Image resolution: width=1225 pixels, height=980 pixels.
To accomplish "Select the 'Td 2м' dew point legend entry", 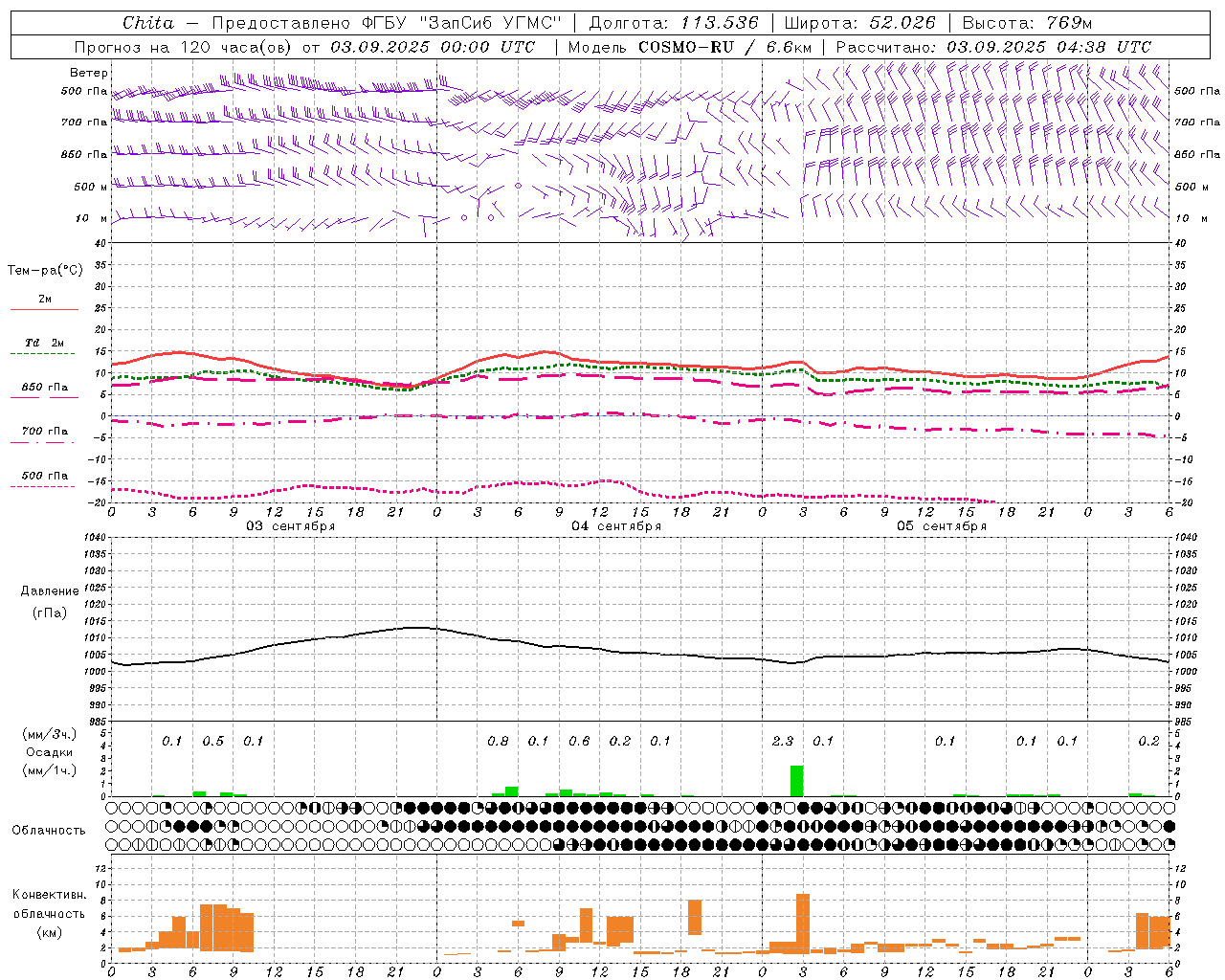I will click(45, 343).
